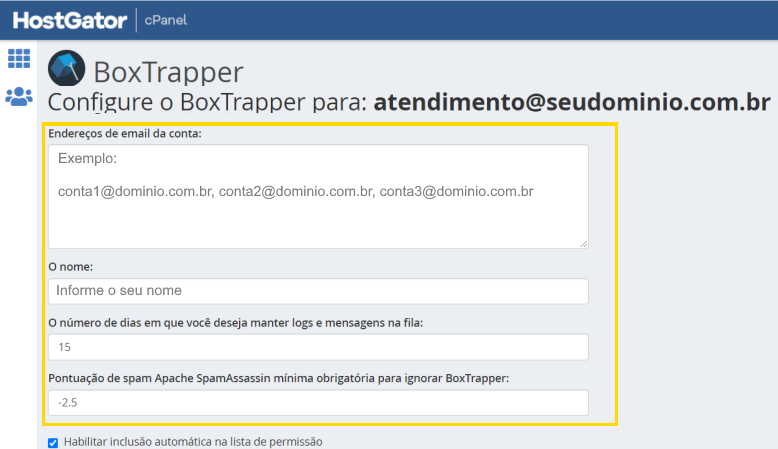Click the 'Pontuação de spam Apache SpamAssassin' label
The image size is (778, 449).
278,378
